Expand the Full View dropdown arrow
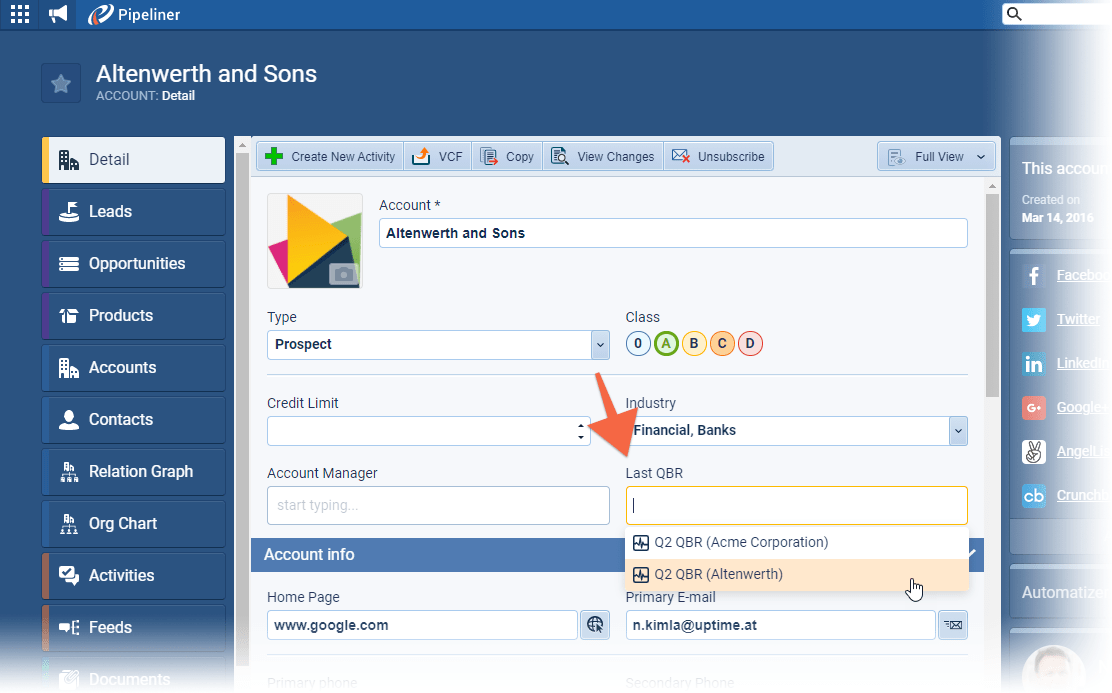 (x=979, y=156)
